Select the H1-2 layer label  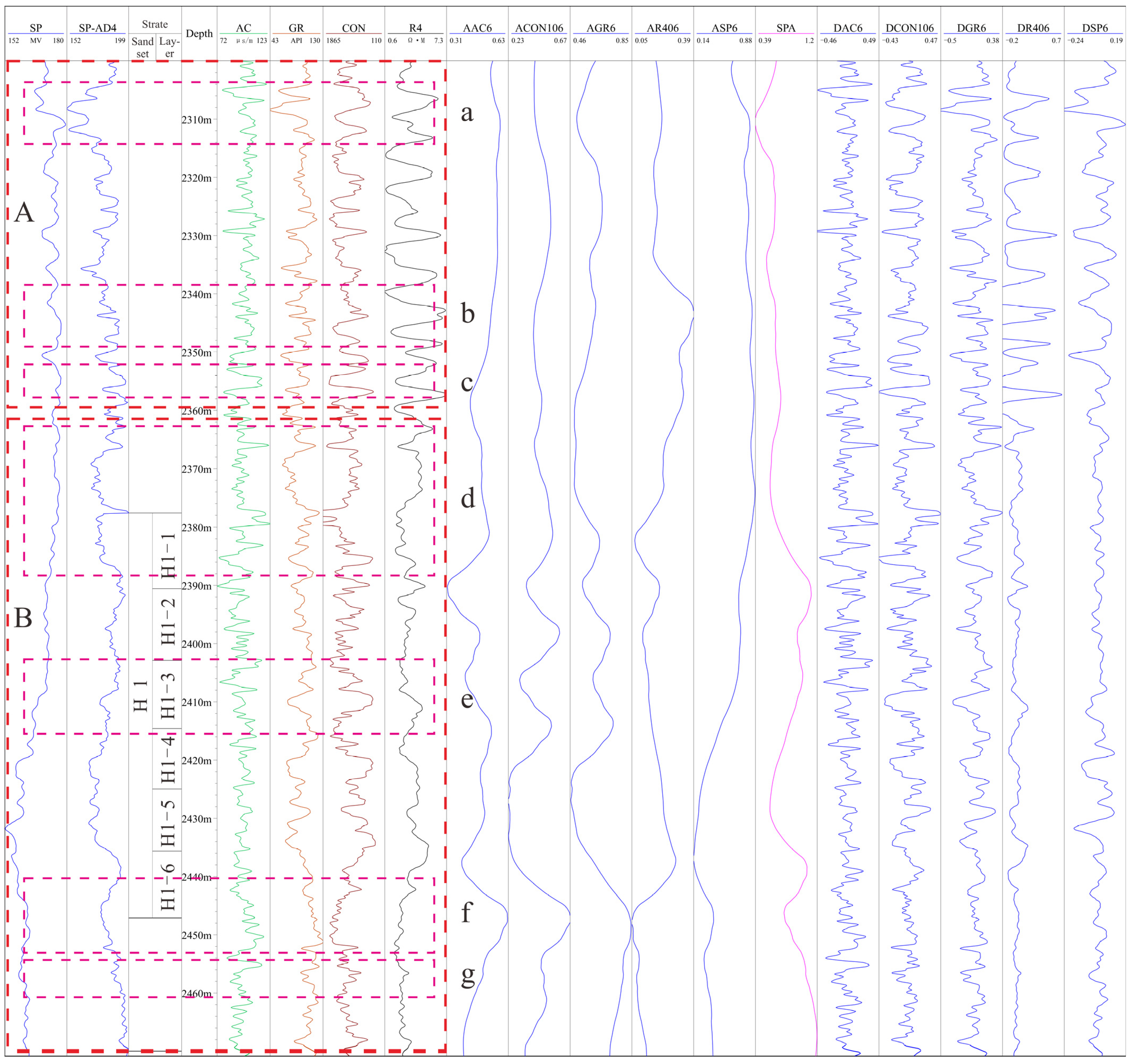[168, 622]
